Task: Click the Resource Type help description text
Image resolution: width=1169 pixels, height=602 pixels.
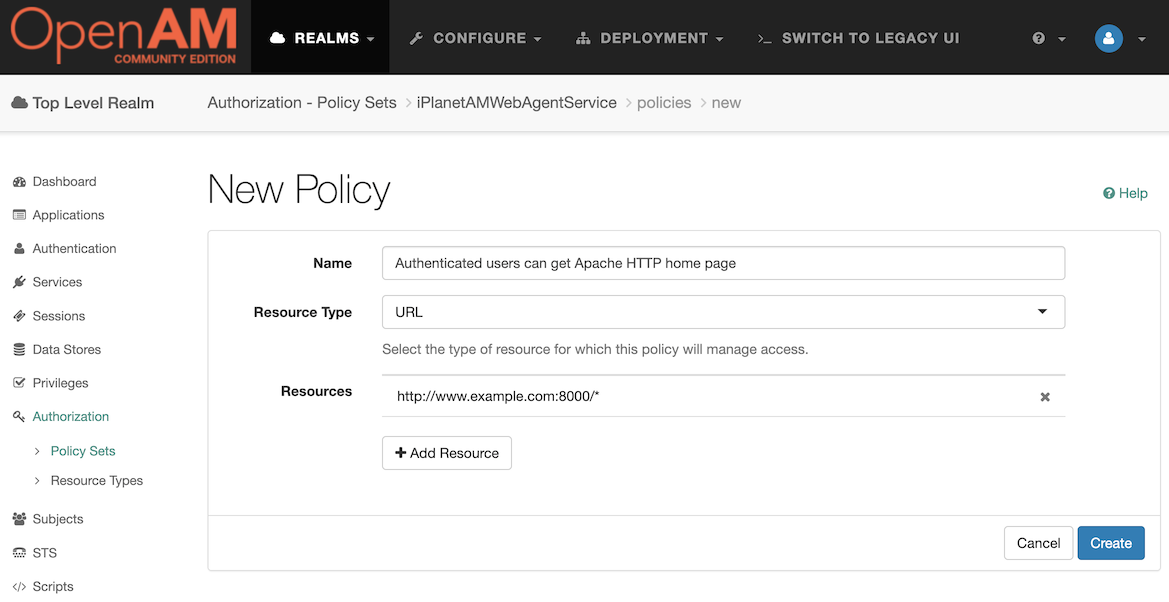Action: [x=595, y=349]
